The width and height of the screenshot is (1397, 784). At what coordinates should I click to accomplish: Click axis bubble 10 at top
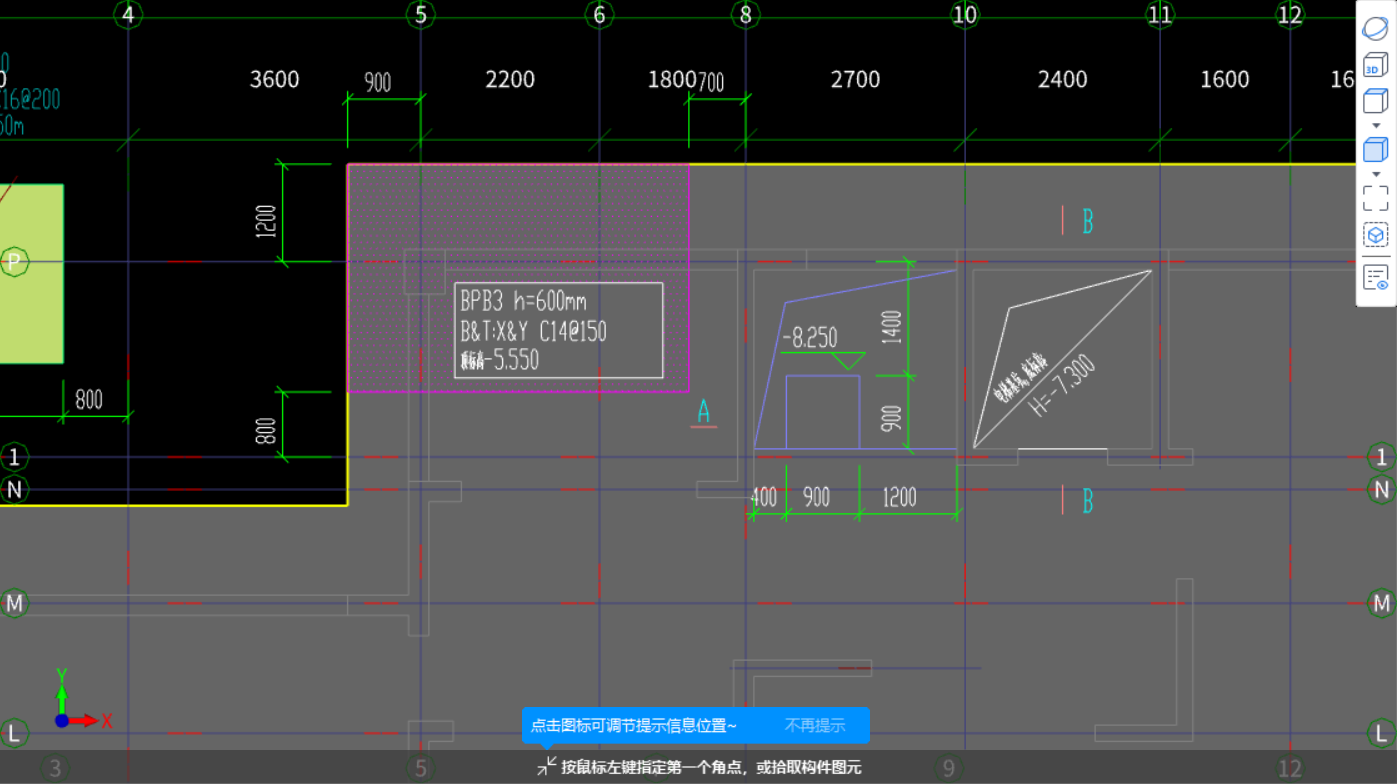pos(964,14)
